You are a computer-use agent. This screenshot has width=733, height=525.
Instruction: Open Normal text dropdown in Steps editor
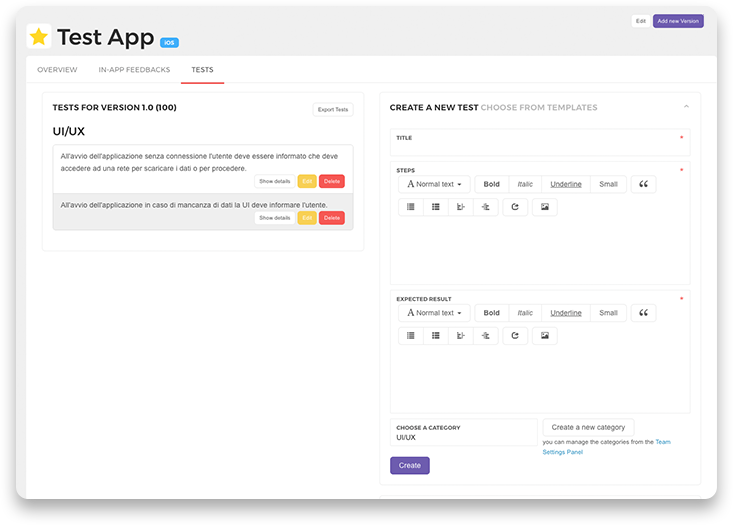pos(434,184)
